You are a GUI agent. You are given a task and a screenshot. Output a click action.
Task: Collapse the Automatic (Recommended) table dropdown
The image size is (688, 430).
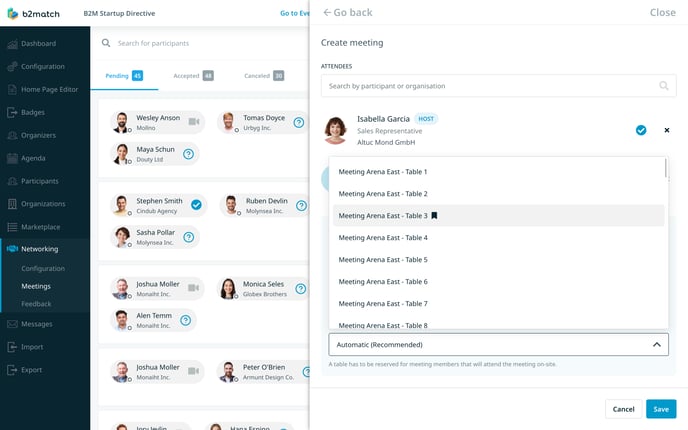pos(498,344)
